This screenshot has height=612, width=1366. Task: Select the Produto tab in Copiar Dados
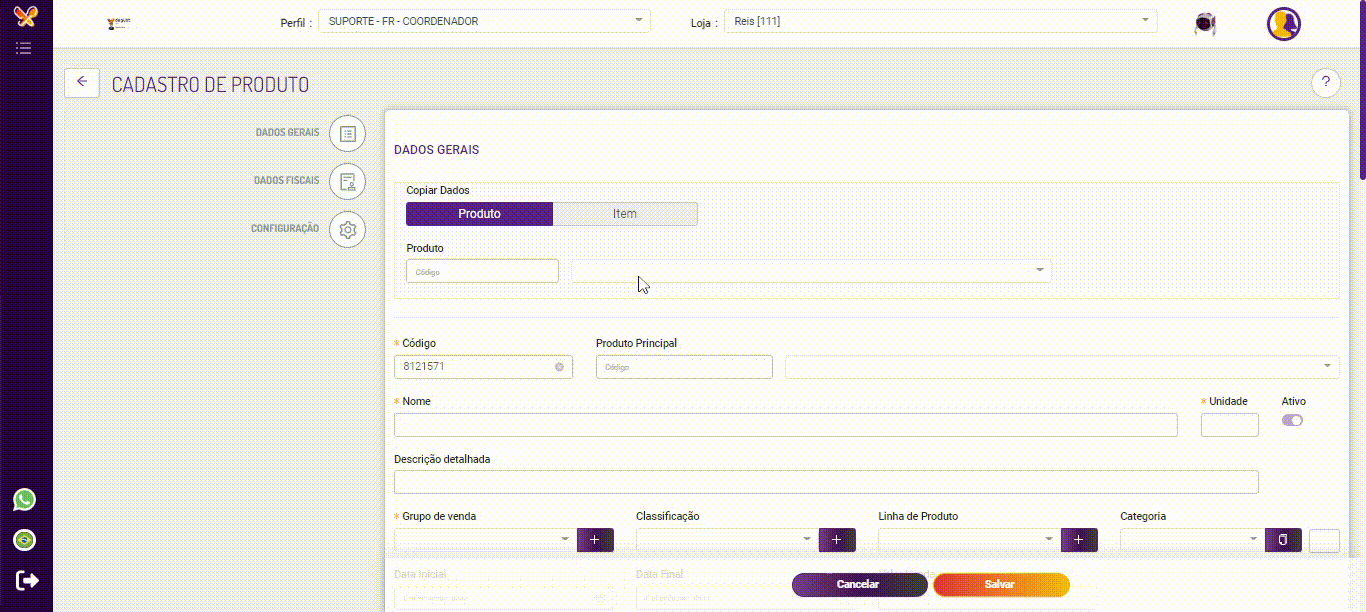coord(479,214)
